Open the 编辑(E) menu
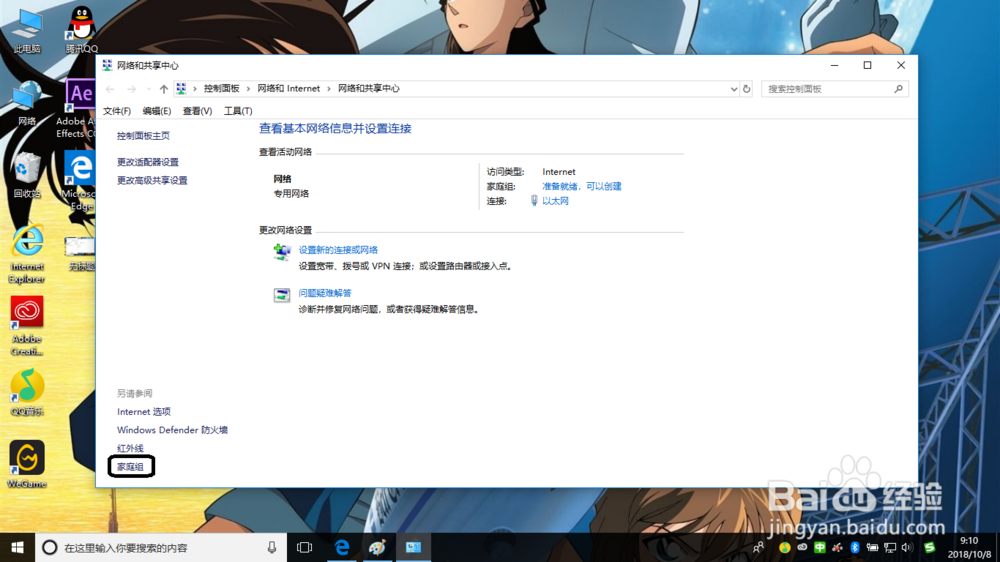1000x562 pixels. [x=156, y=111]
